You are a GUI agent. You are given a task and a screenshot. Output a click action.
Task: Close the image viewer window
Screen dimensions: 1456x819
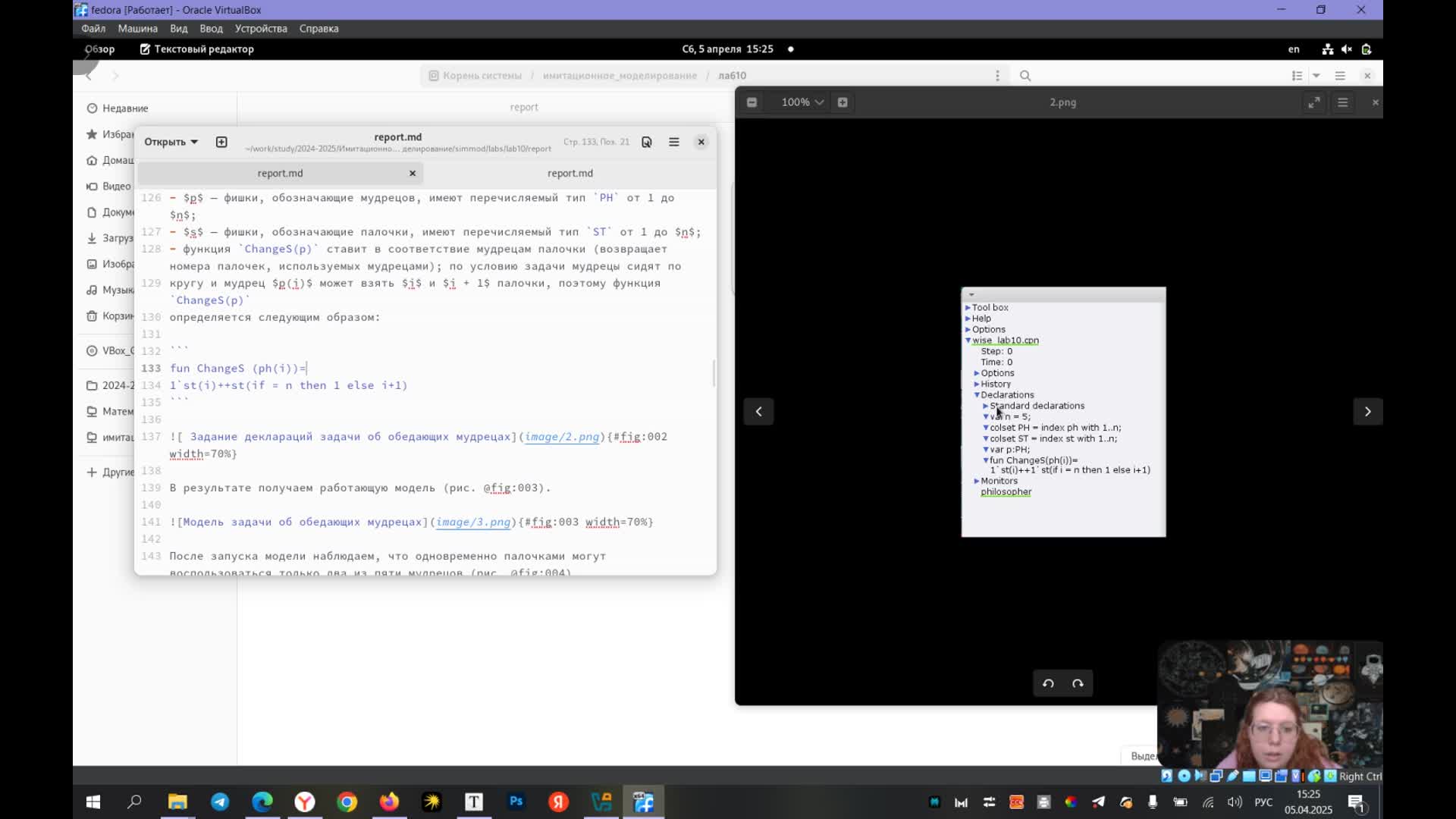pos(1375,102)
